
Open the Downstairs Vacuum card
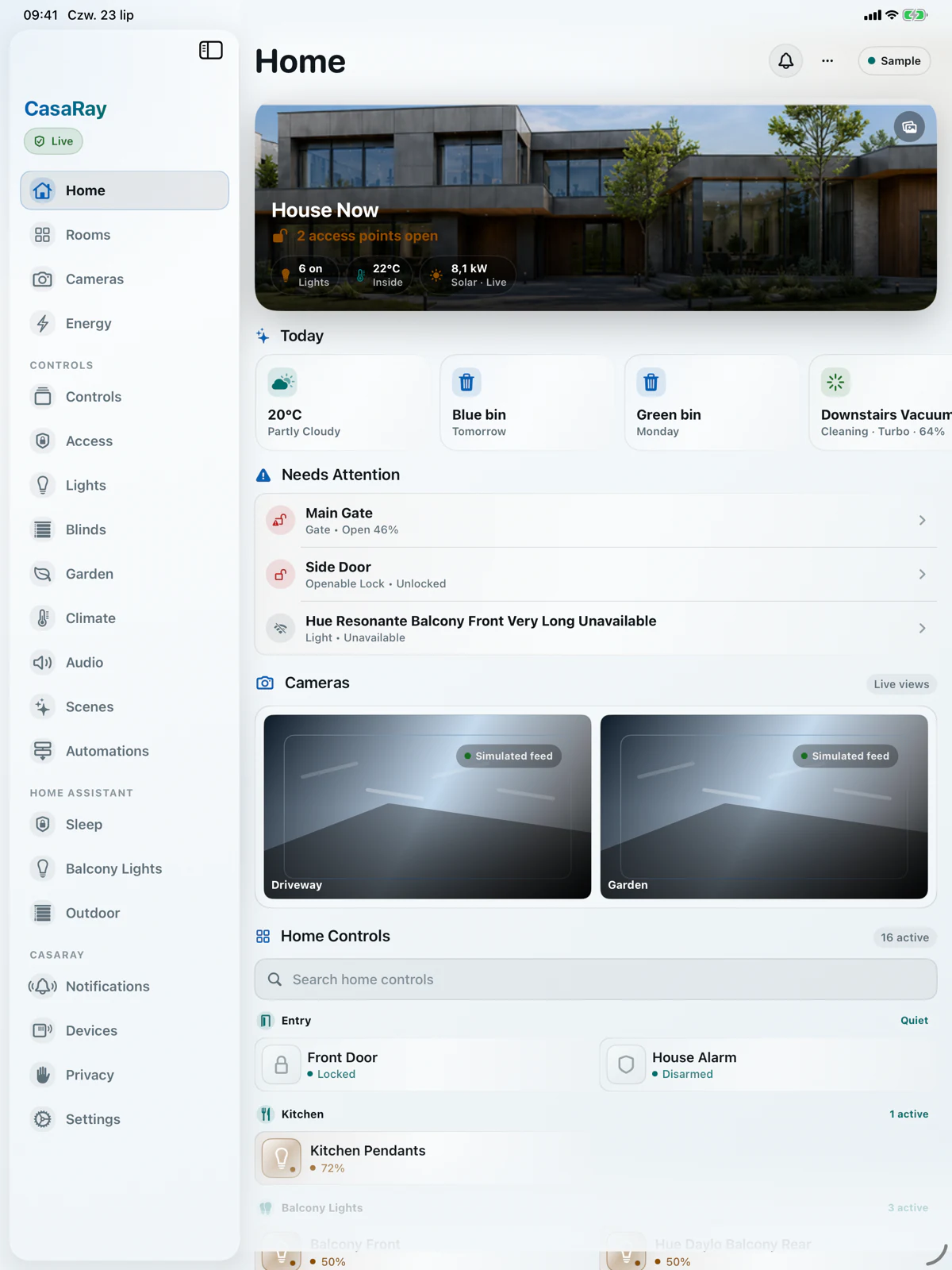point(881,403)
